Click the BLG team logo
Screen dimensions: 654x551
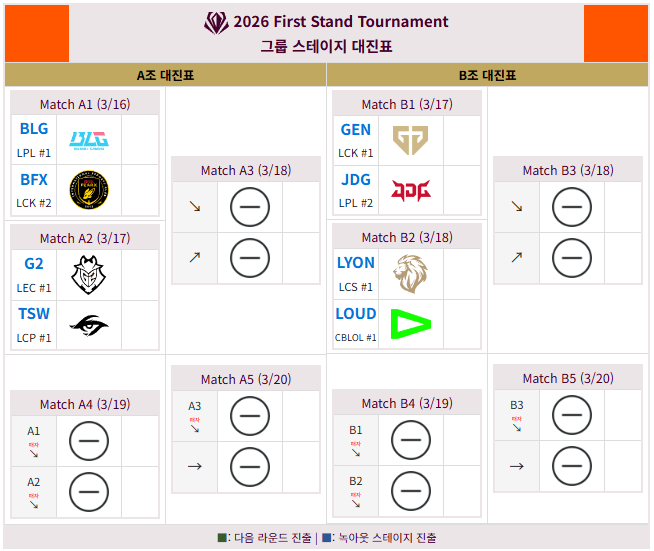point(89,140)
